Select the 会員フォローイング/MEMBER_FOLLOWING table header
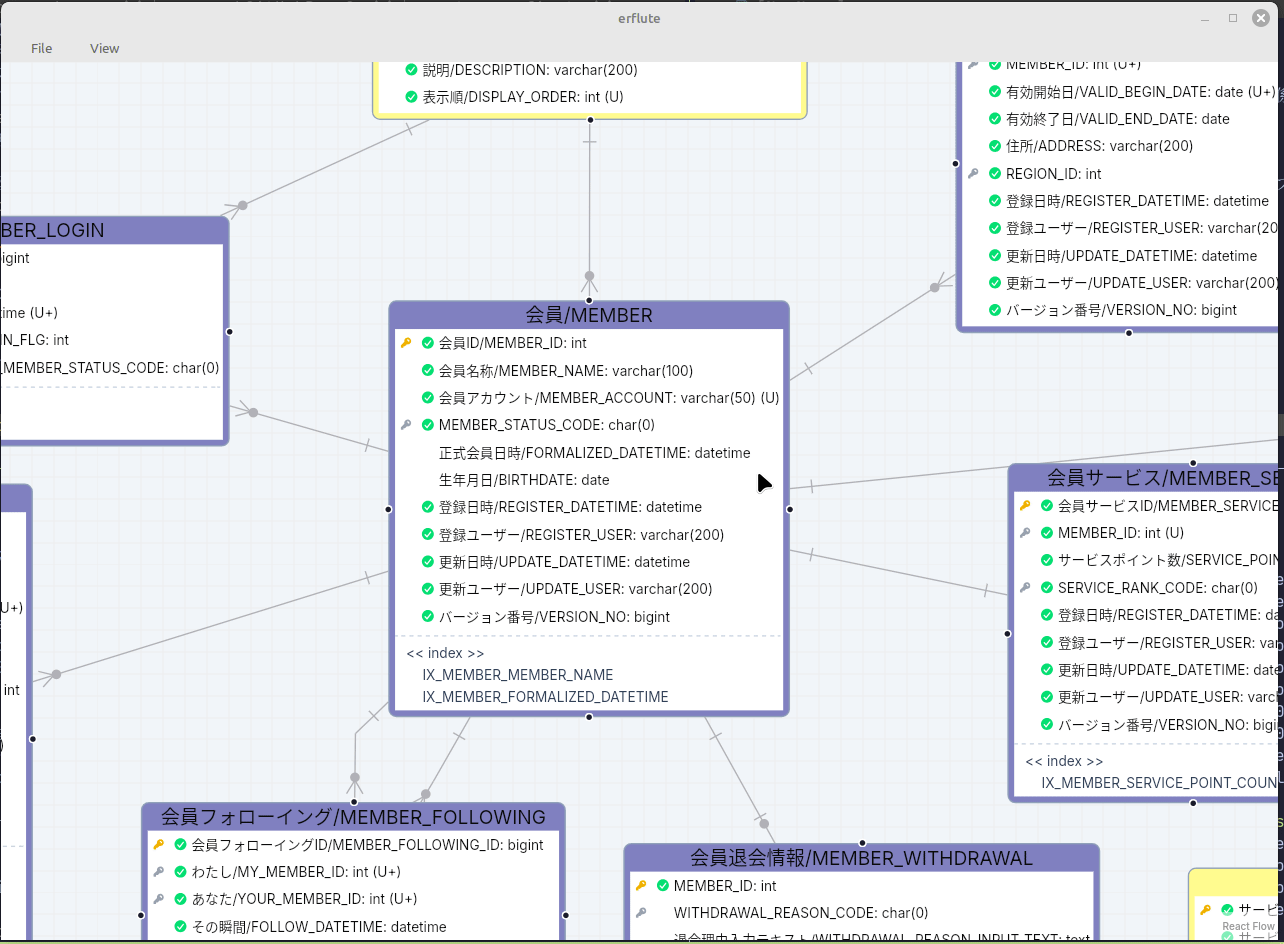Viewport: 1284px width, 944px height. tap(353, 817)
